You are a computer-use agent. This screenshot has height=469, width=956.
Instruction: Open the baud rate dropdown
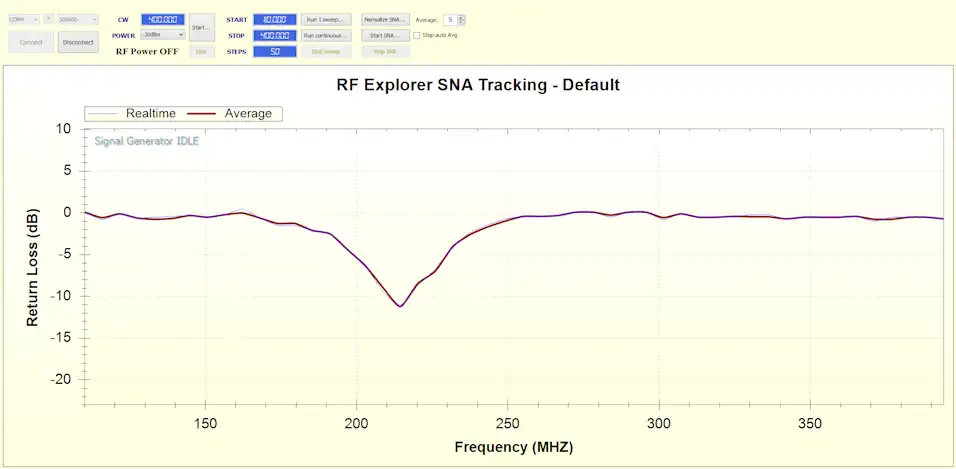[x=78, y=19]
